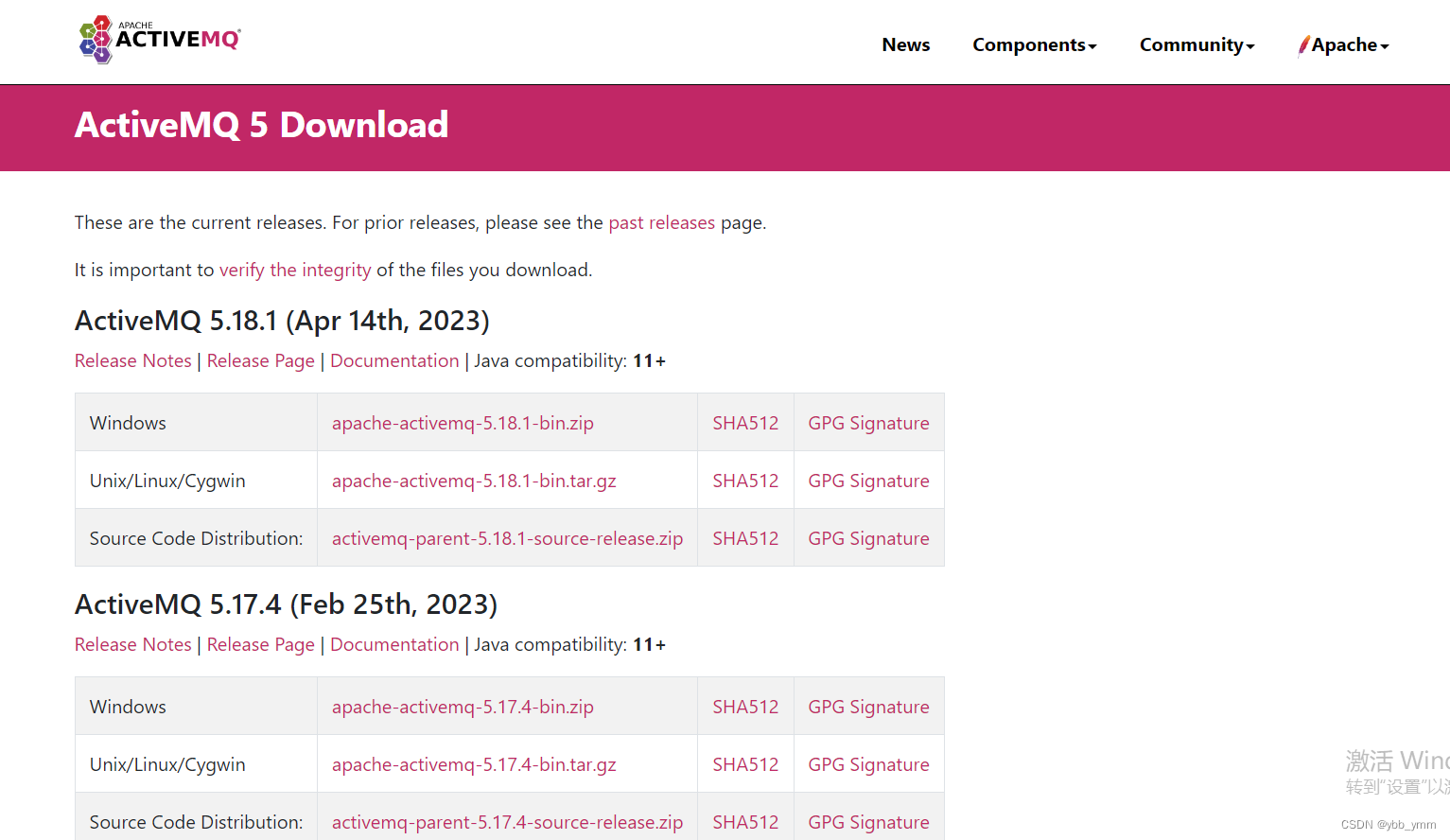Open Documentation for ActiveMQ 5.17.4

pos(394,644)
